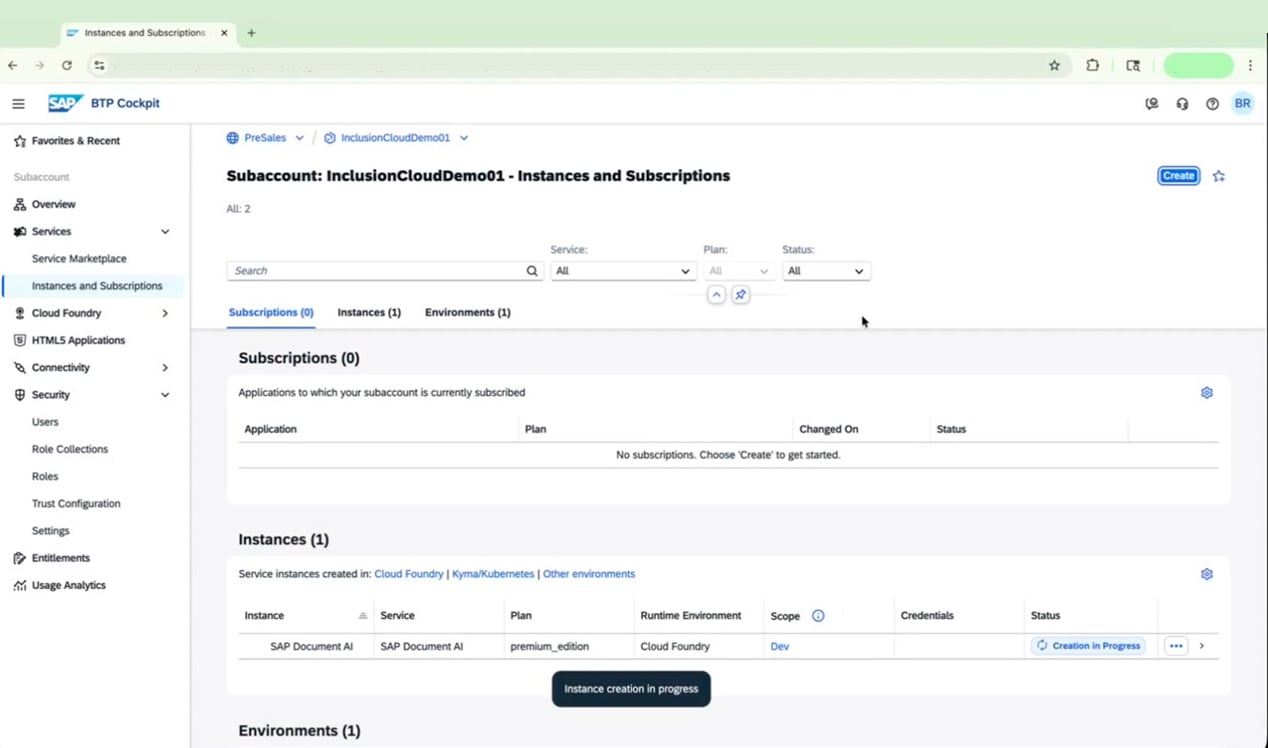Open Instances table settings gear
This screenshot has width=1268, height=748.
(x=1207, y=574)
